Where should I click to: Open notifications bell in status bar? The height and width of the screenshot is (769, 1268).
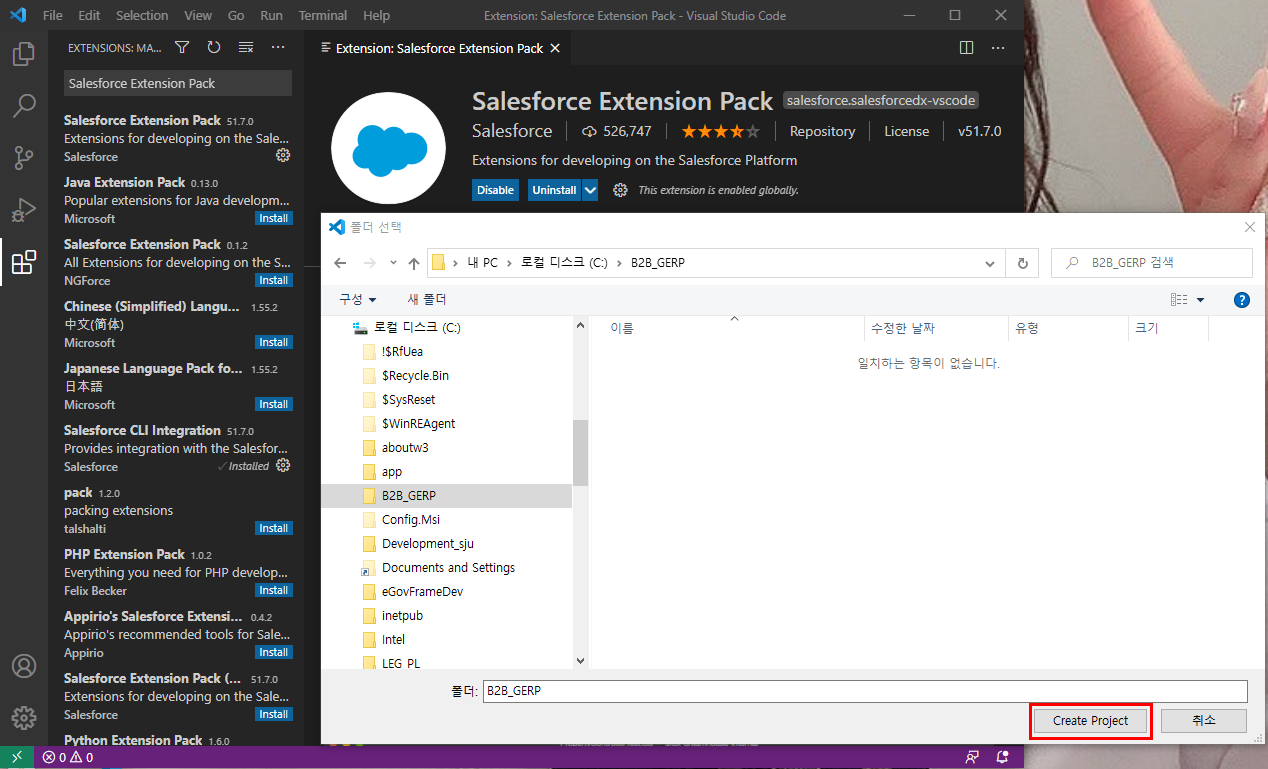pyautogui.click(x=1001, y=757)
